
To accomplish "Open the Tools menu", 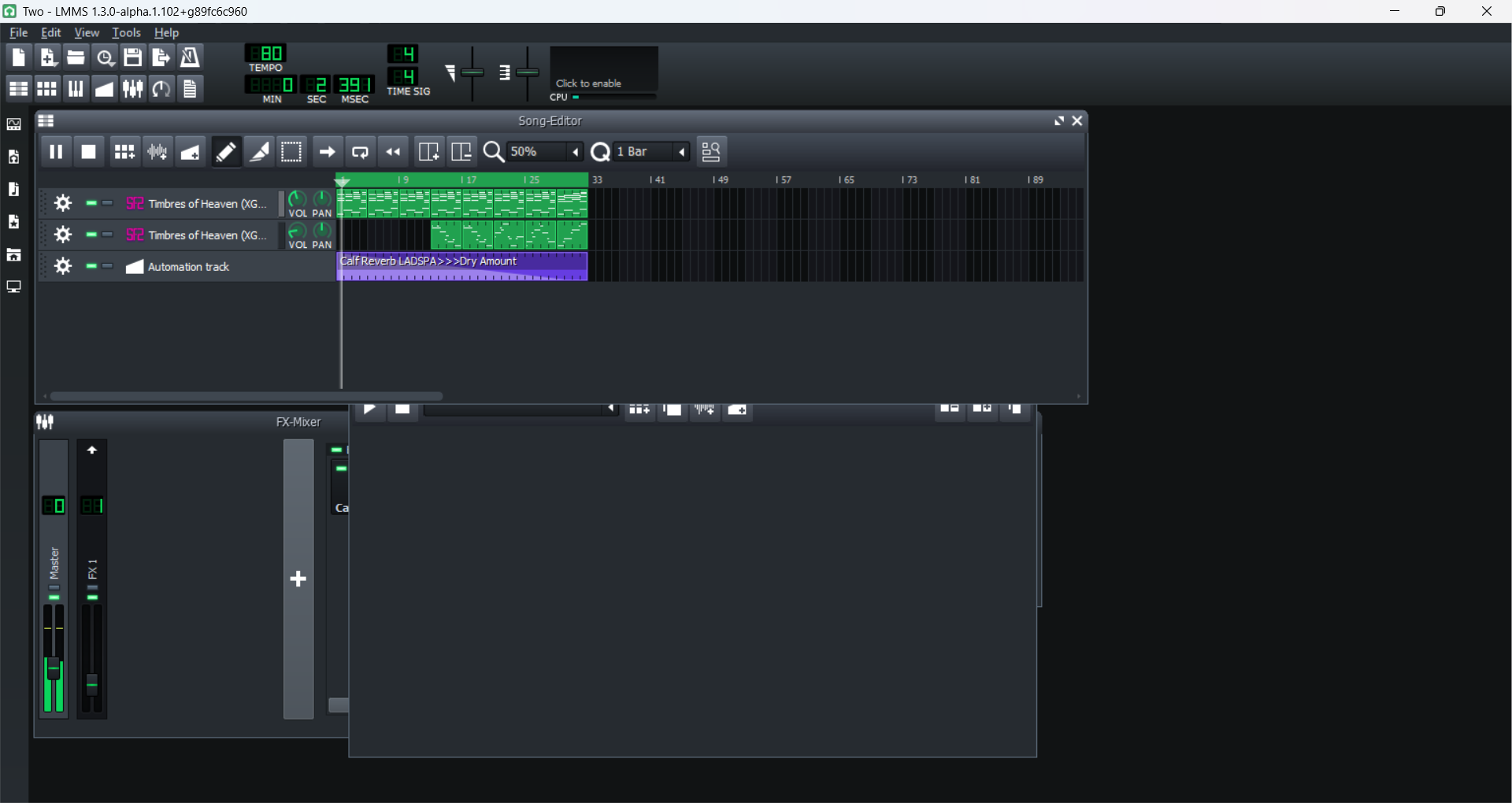I will pos(126,32).
